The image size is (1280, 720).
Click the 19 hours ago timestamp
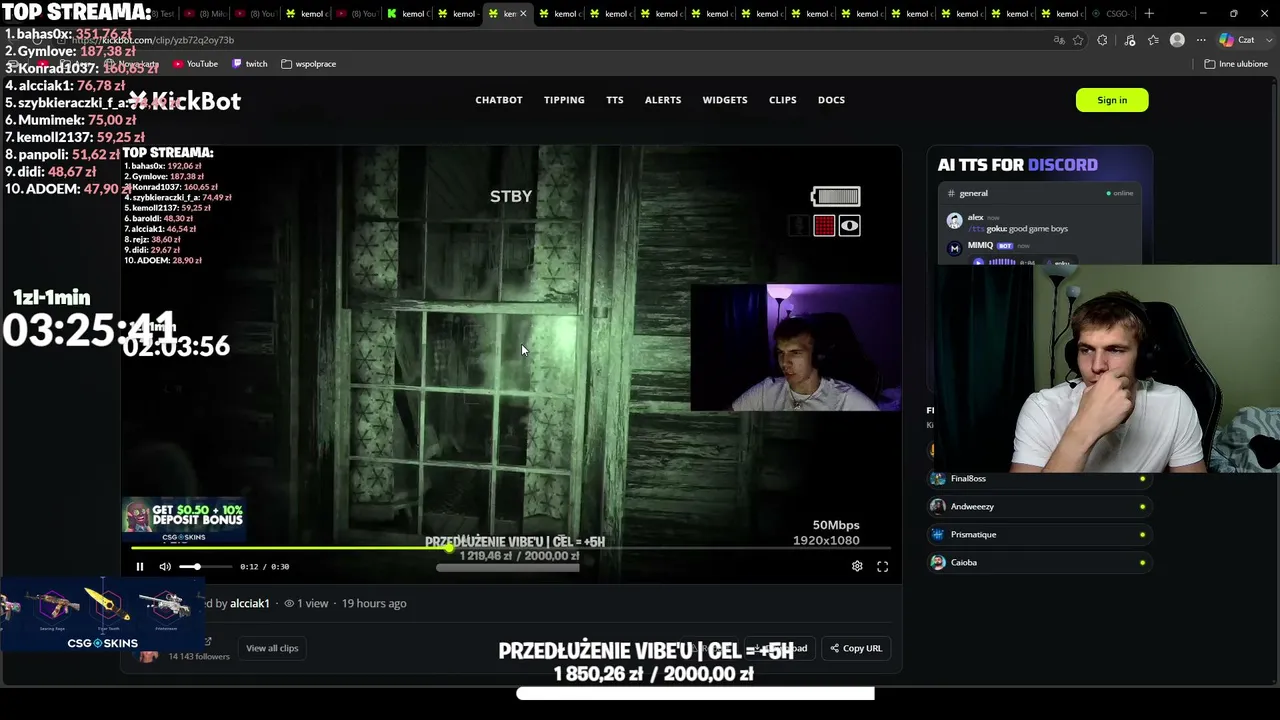(374, 603)
